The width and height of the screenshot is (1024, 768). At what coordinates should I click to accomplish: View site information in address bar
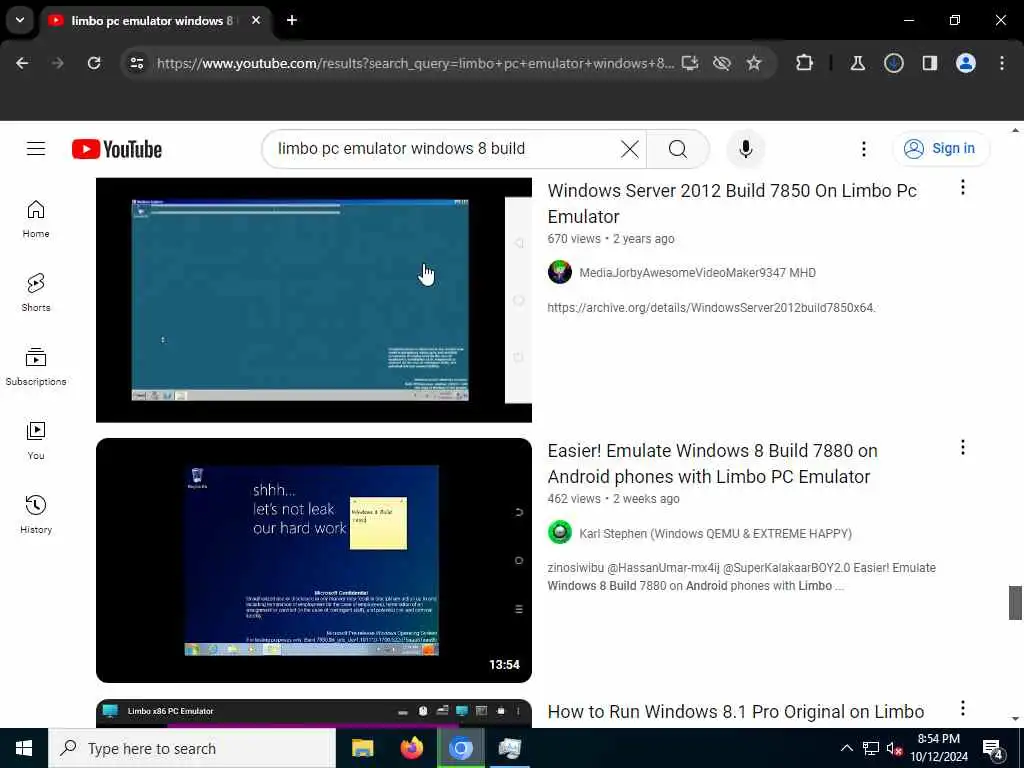click(x=136, y=63)
